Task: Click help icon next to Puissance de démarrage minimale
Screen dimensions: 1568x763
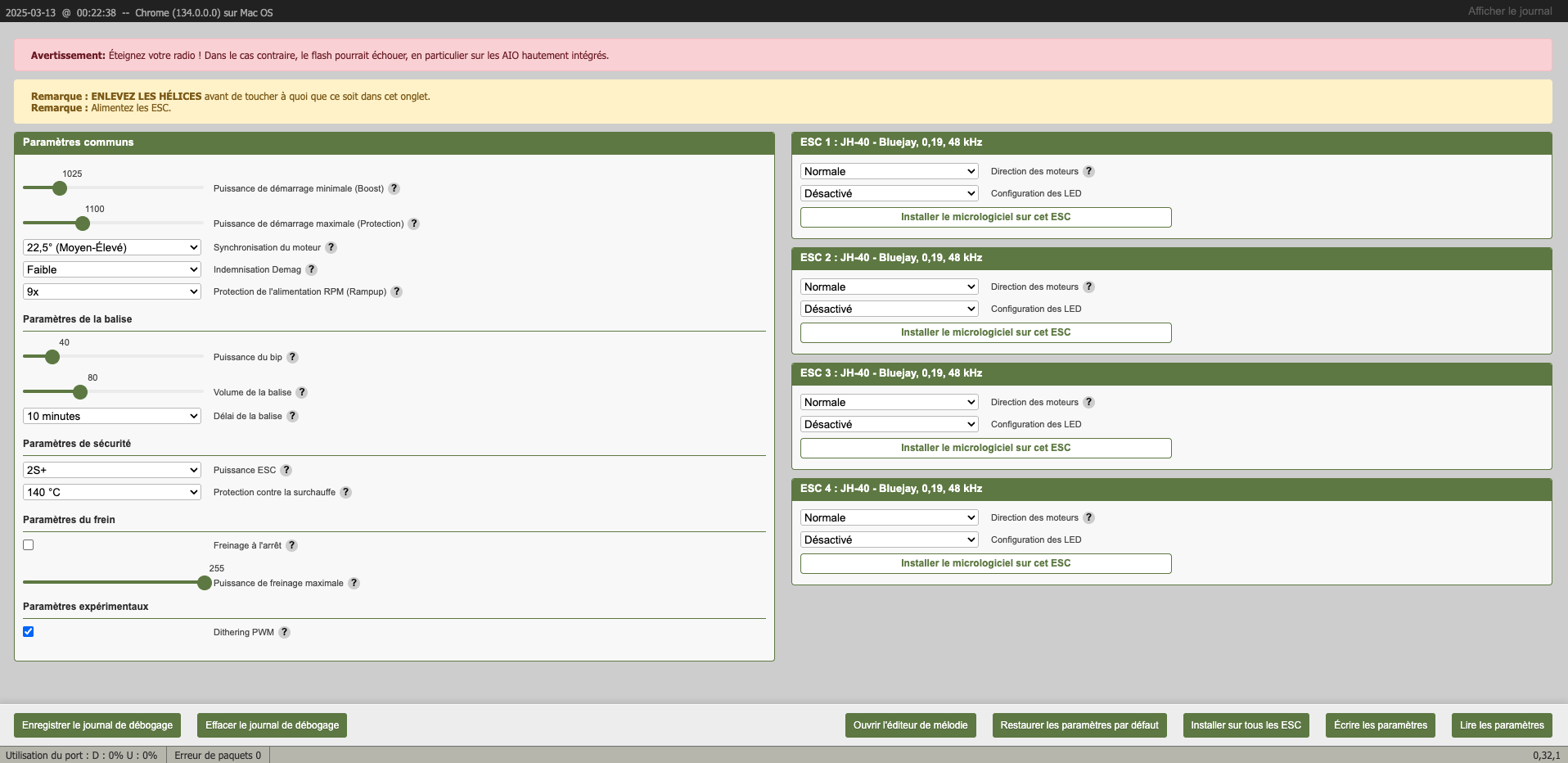Action: point(394,188)
